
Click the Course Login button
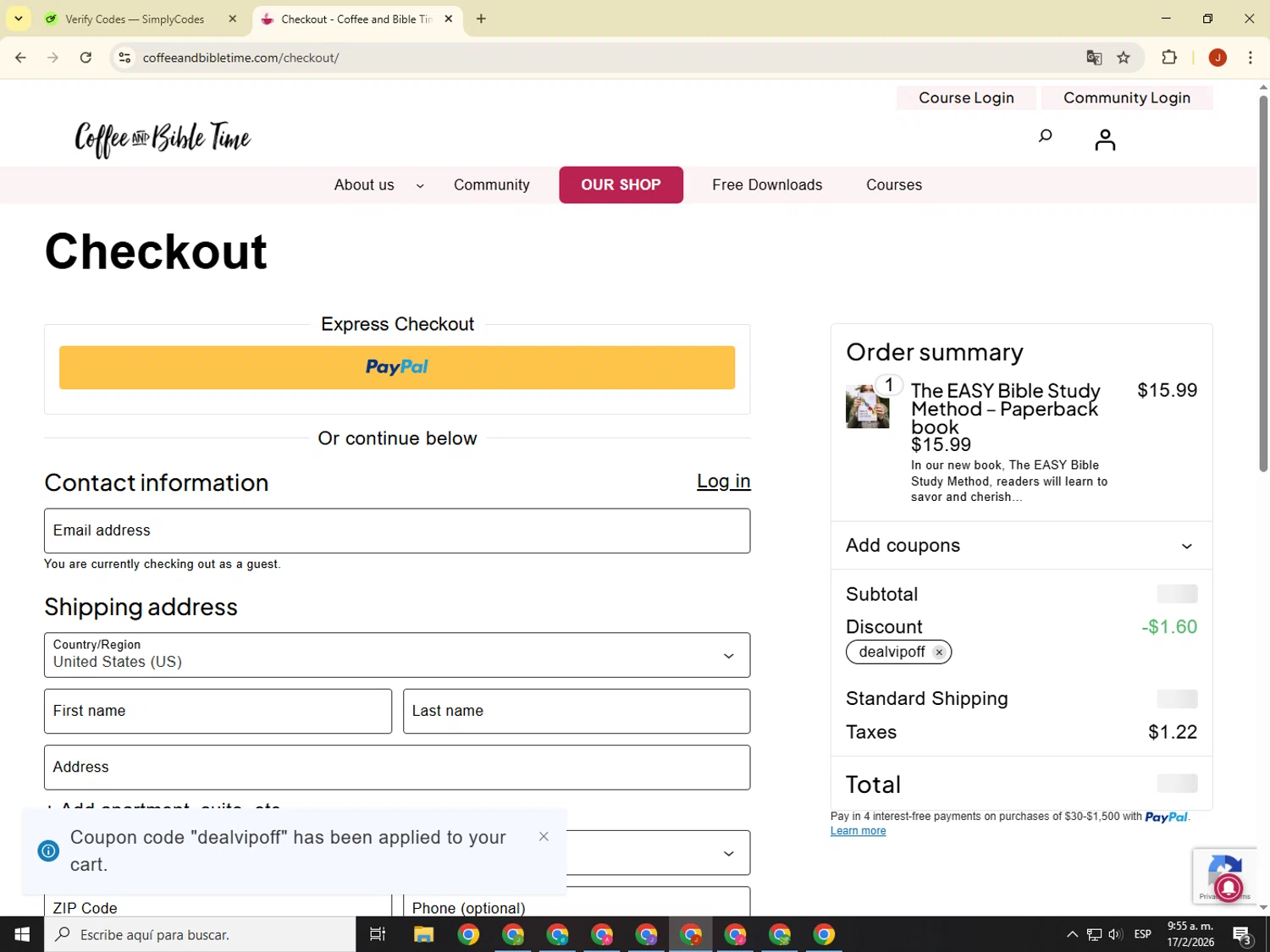[x=966, y=98]
